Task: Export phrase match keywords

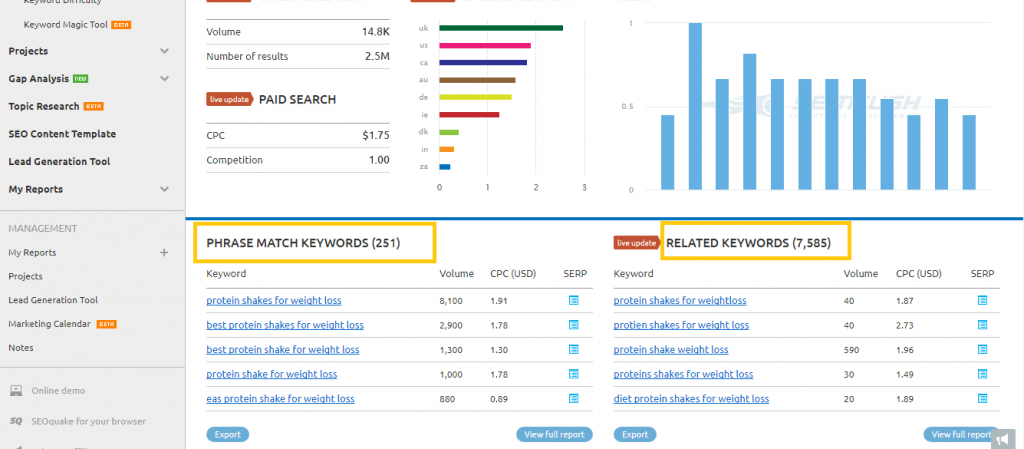Action: 228,435
